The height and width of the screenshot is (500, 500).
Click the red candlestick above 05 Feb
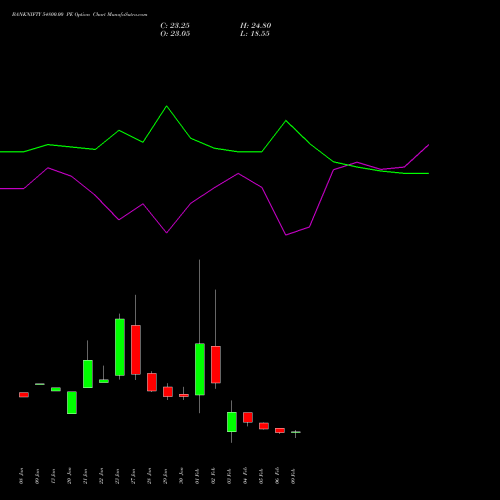click(264, 426)
